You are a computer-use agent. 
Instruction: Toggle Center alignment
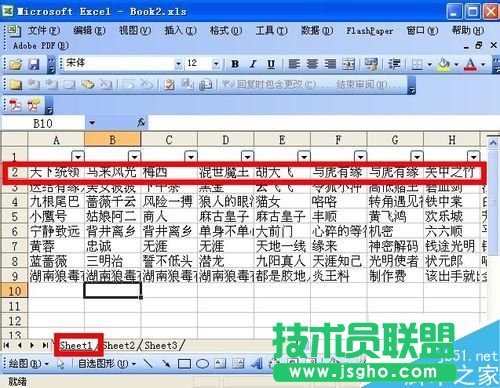point(312,64)
